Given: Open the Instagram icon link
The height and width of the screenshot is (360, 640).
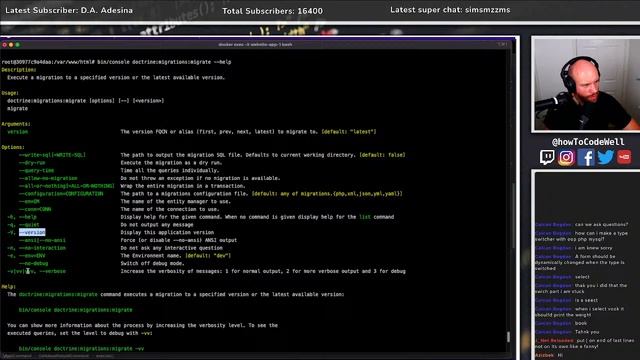Looking at the screenshot, I should click(x=566, y=157).
